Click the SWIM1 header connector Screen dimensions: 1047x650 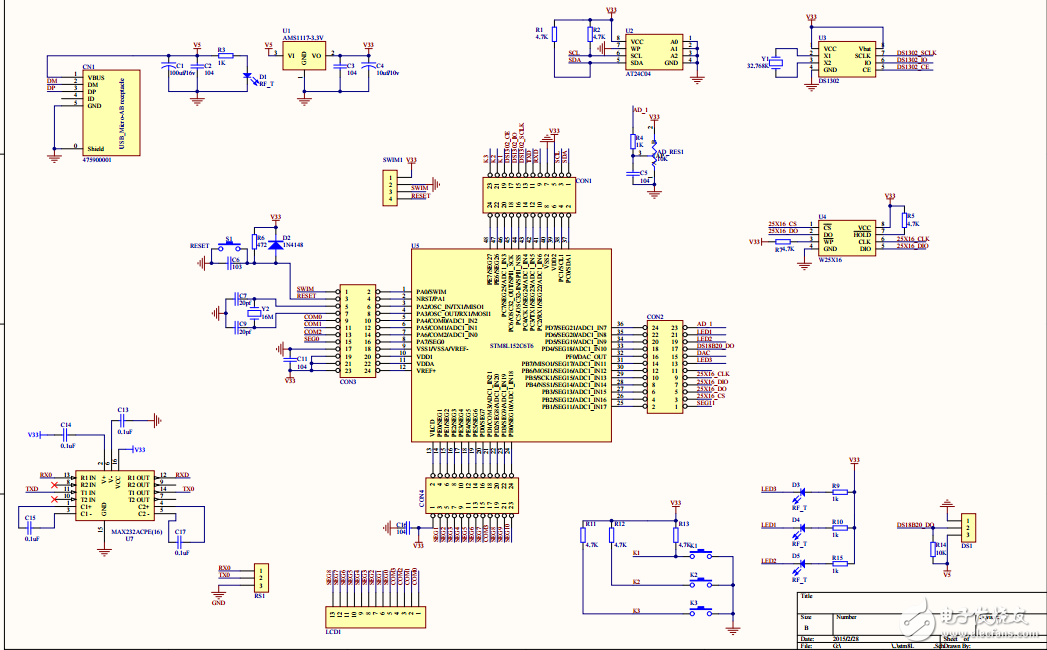(389, 187)
